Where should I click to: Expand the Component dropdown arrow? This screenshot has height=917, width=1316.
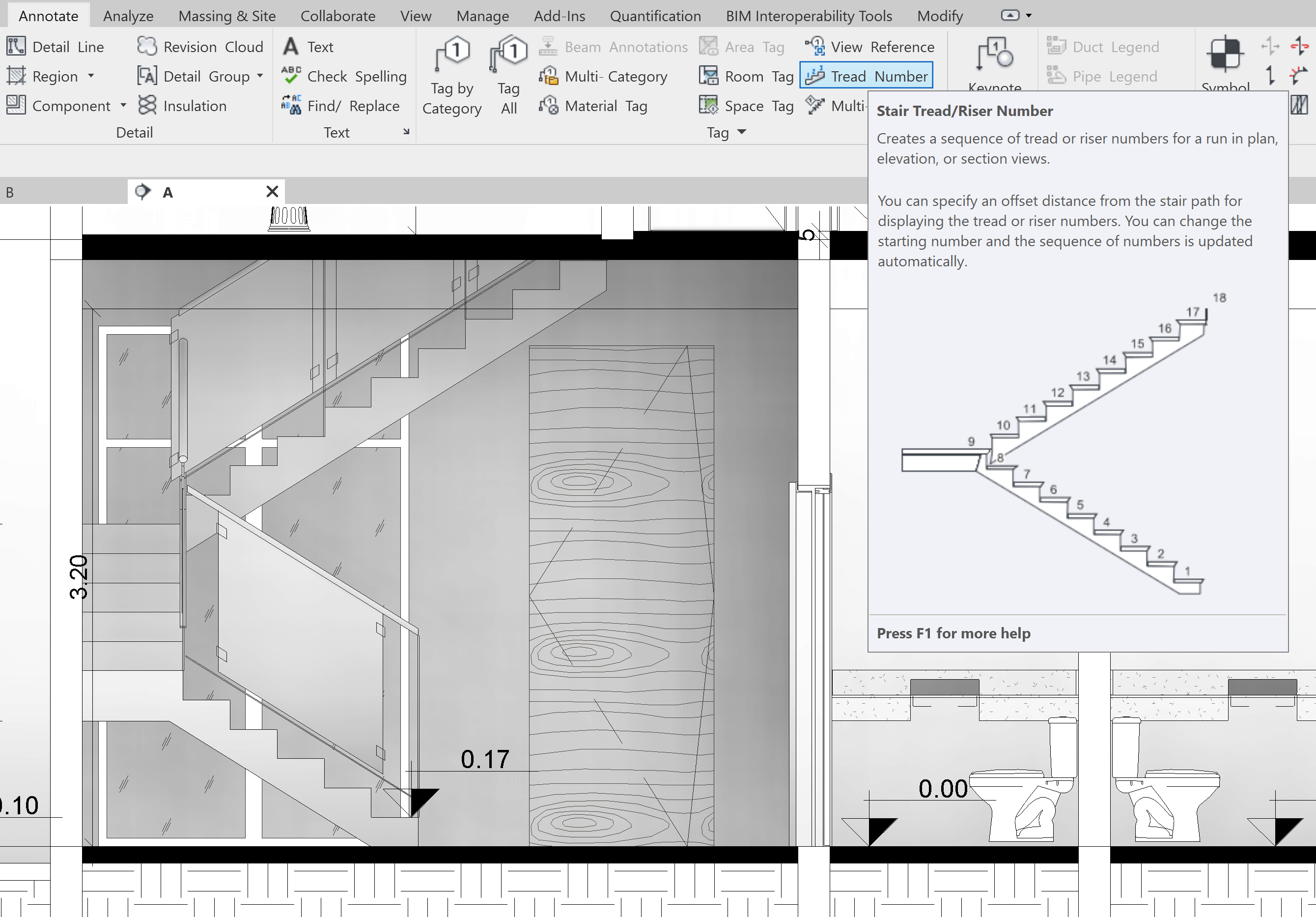(123, 106)
